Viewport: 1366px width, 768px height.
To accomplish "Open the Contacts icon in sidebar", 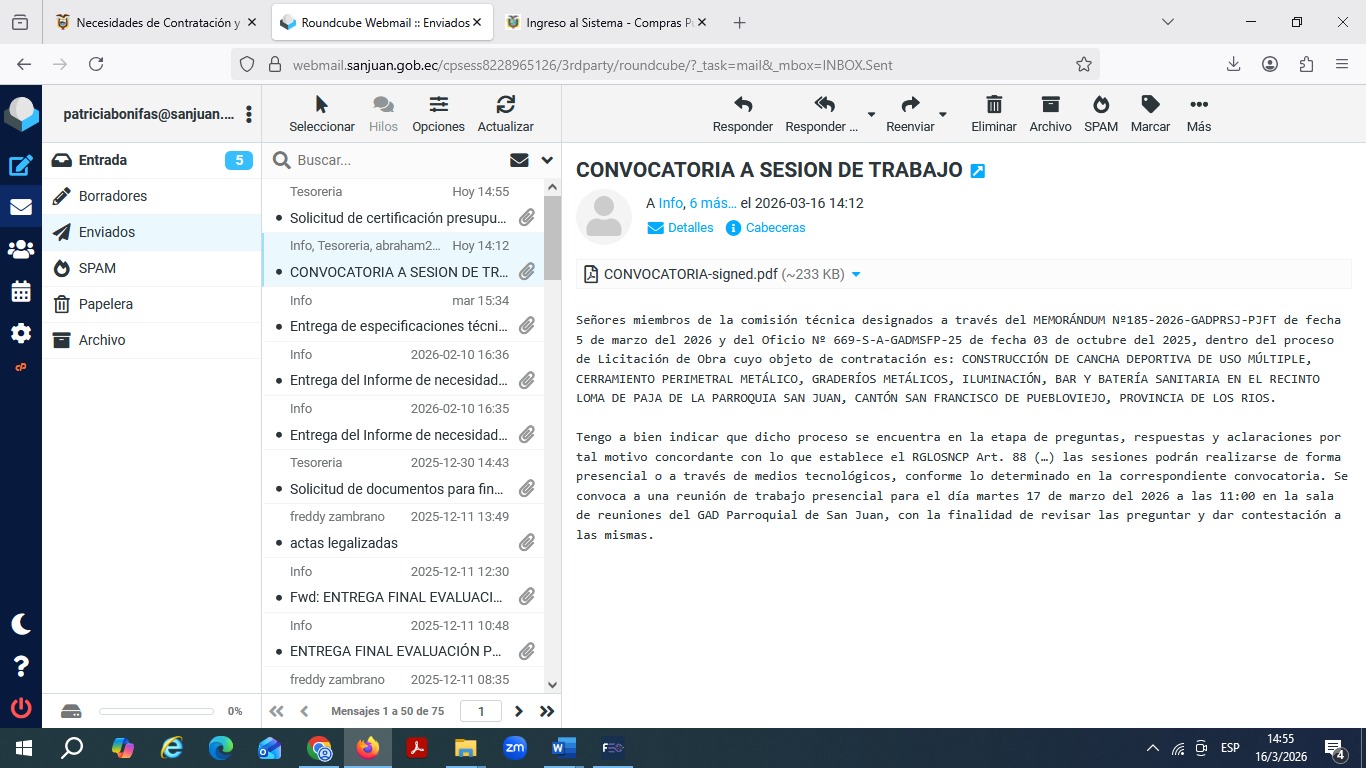I will 20,249.
